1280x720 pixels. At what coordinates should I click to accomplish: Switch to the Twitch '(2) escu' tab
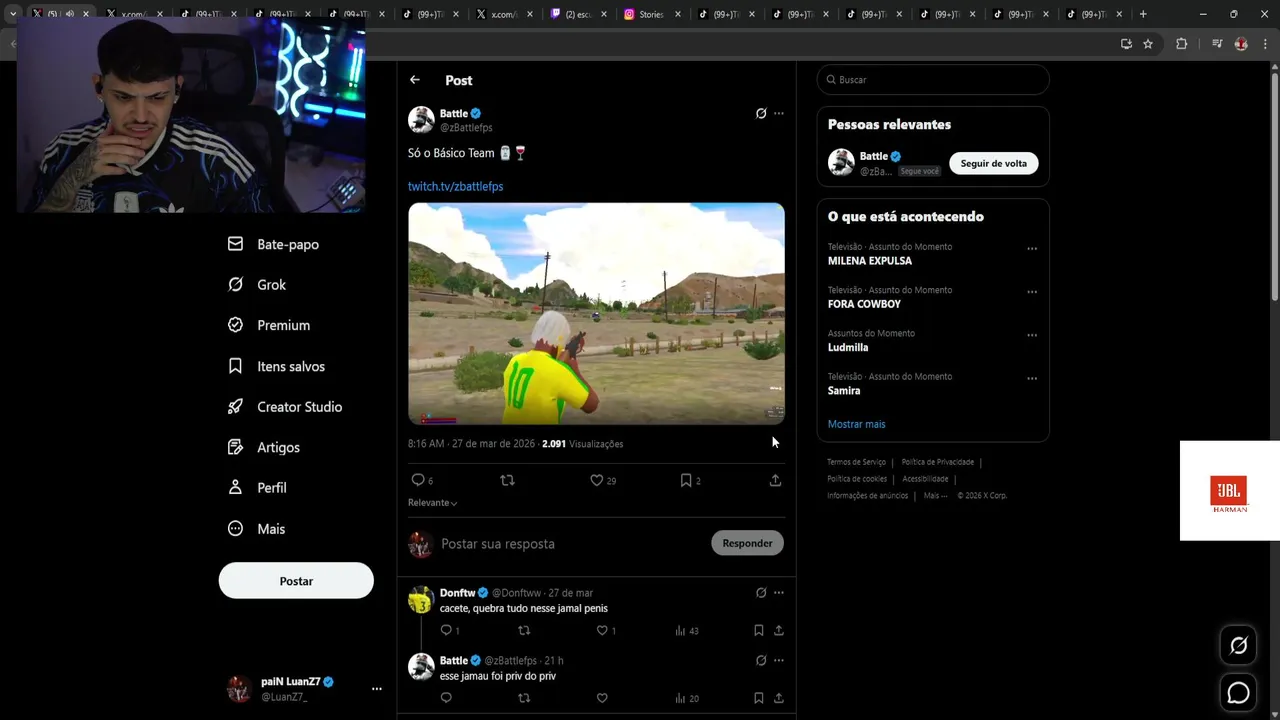pyautogui.click(x=577, y=14)
